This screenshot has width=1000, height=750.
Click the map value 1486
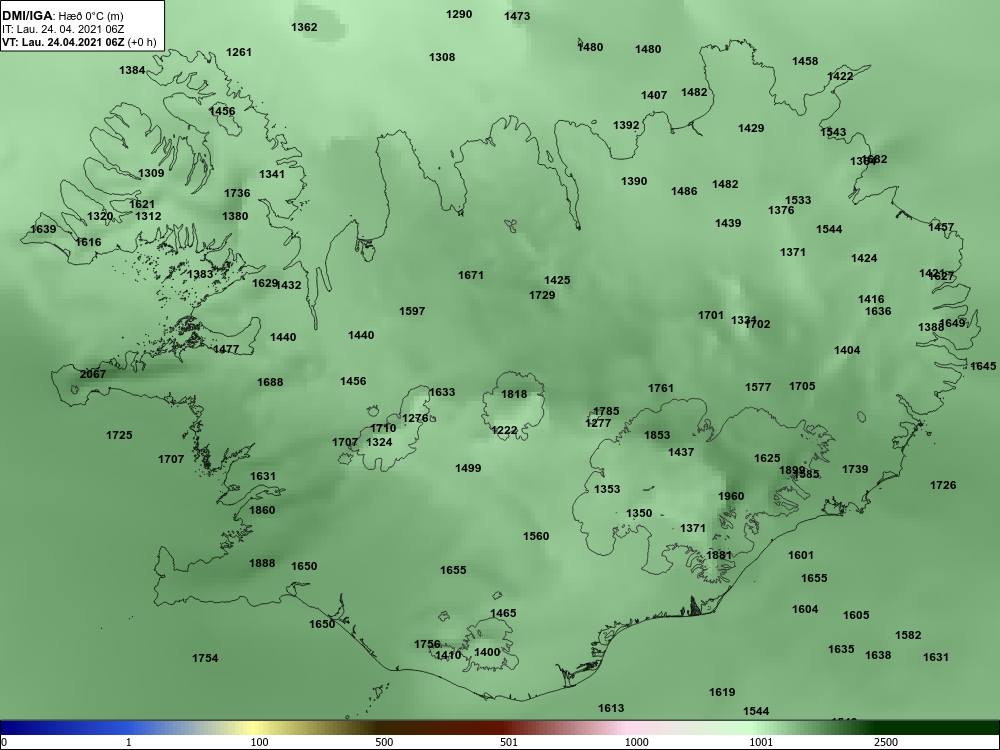(684, 191)
